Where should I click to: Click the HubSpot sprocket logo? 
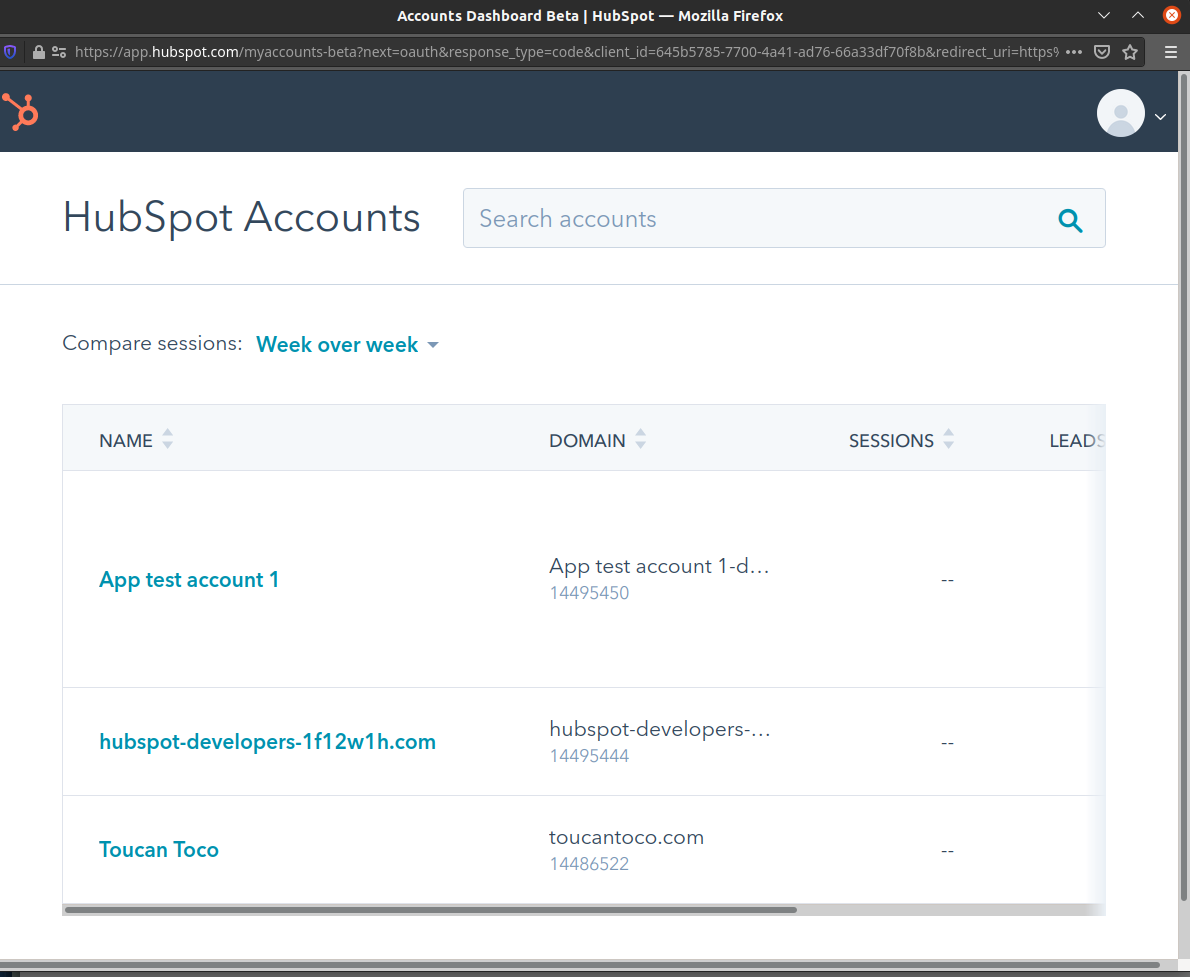(20, 112)
